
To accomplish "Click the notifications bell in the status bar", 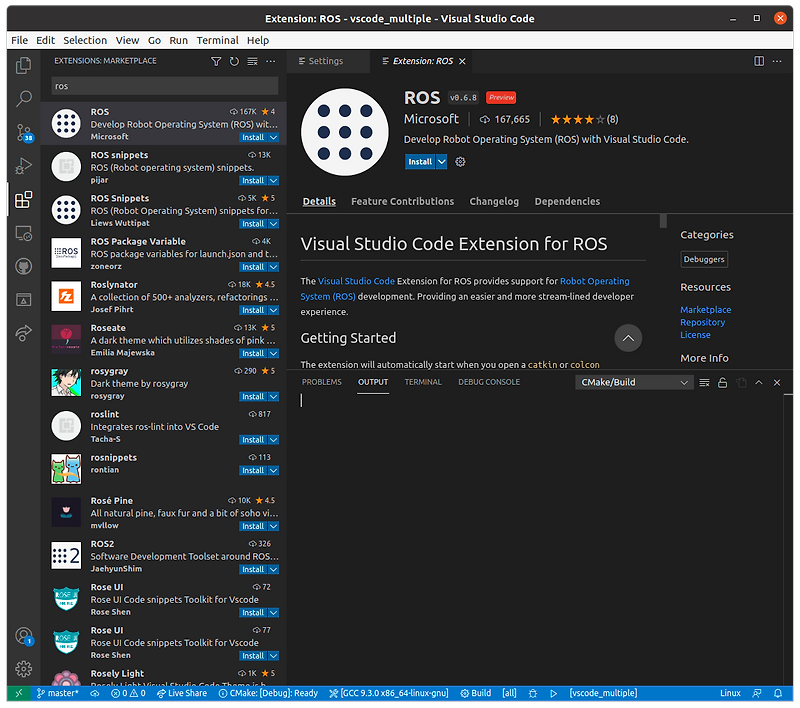I will [x=779, y=692].
